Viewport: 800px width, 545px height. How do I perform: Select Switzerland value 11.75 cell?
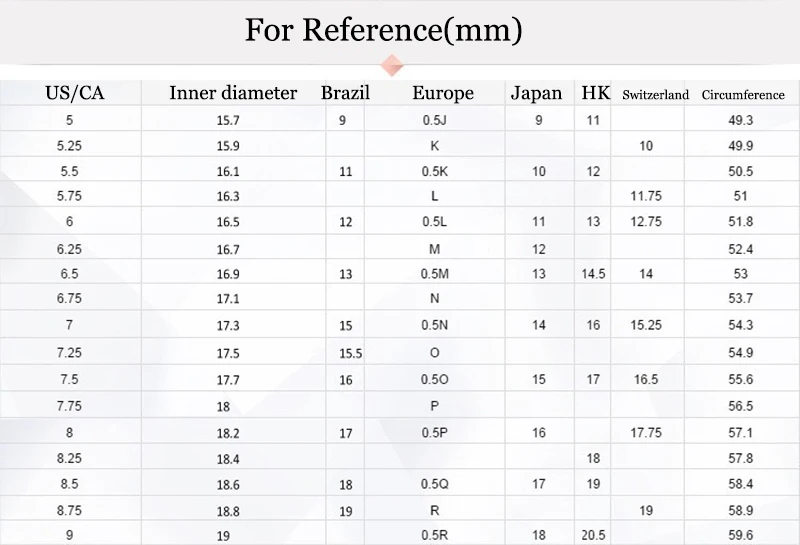point(646,196)
